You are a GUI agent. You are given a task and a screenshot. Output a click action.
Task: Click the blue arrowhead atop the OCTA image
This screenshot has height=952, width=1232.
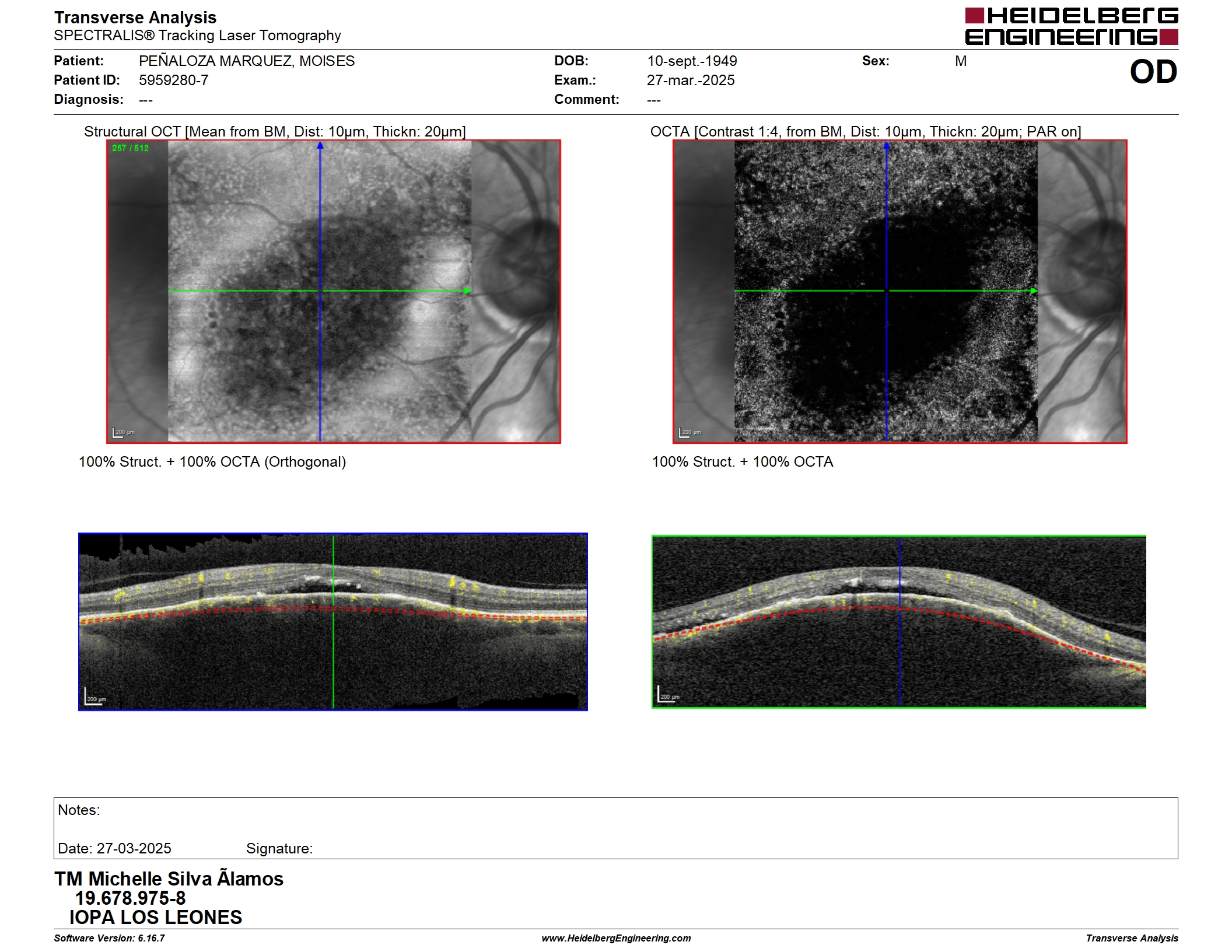(886, 145)
